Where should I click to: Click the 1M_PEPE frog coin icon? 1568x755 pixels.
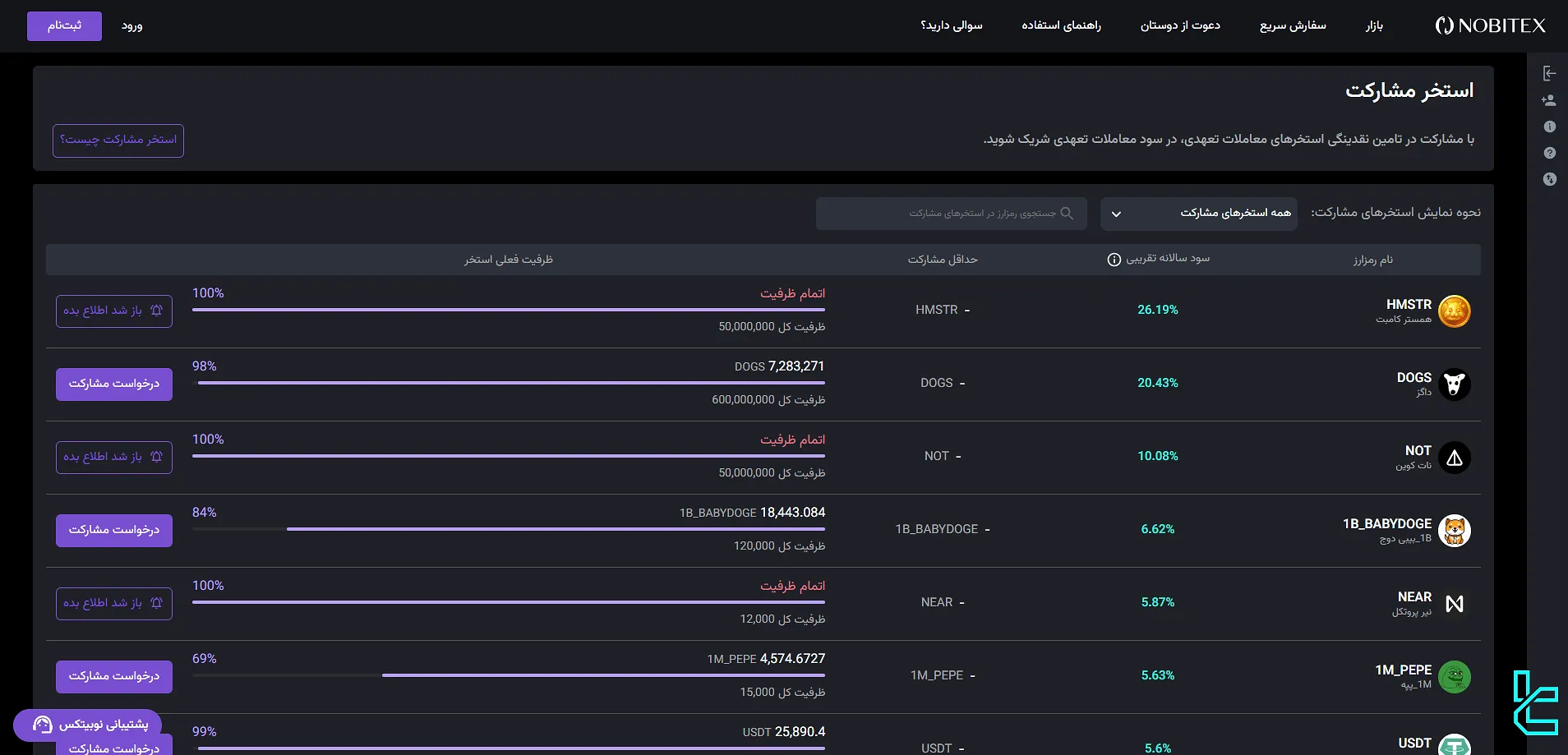(x=1455, y=677)
